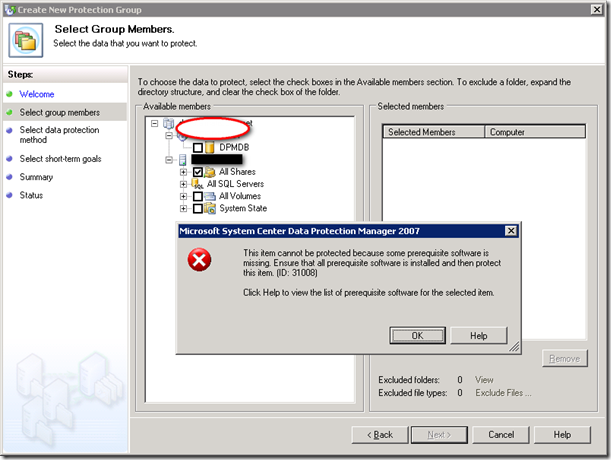611x460 pixels.
Task: Expand the All Shares node
Action: (183, 172)
